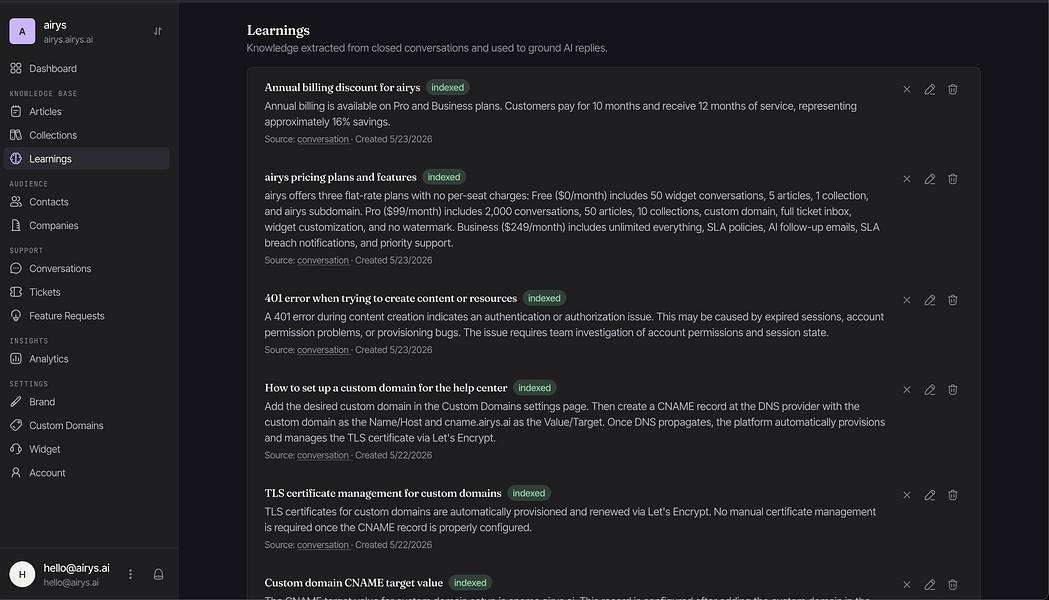Go to the Tickets page

86,292
